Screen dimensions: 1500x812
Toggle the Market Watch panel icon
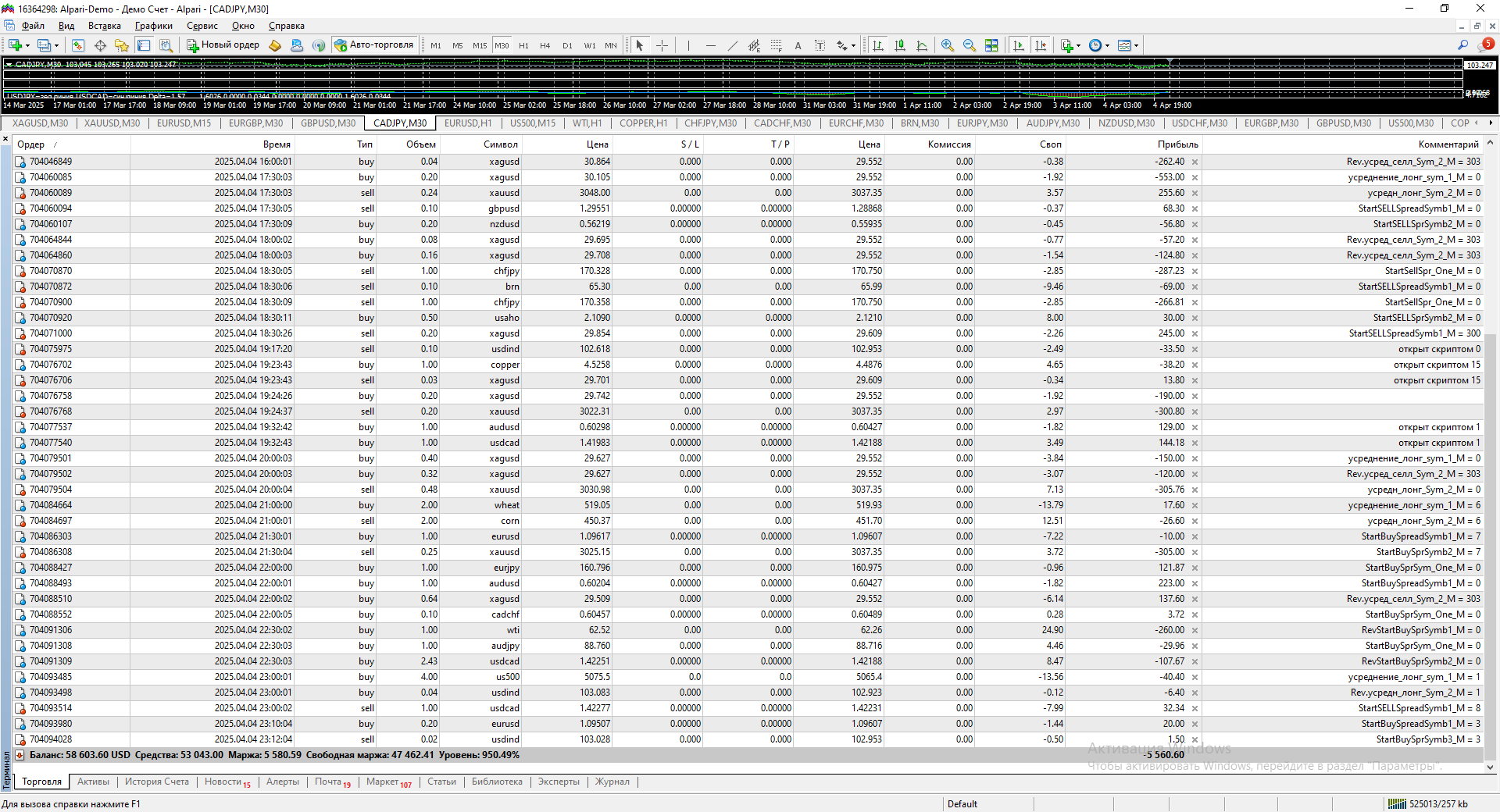click(x=78, y=45)
